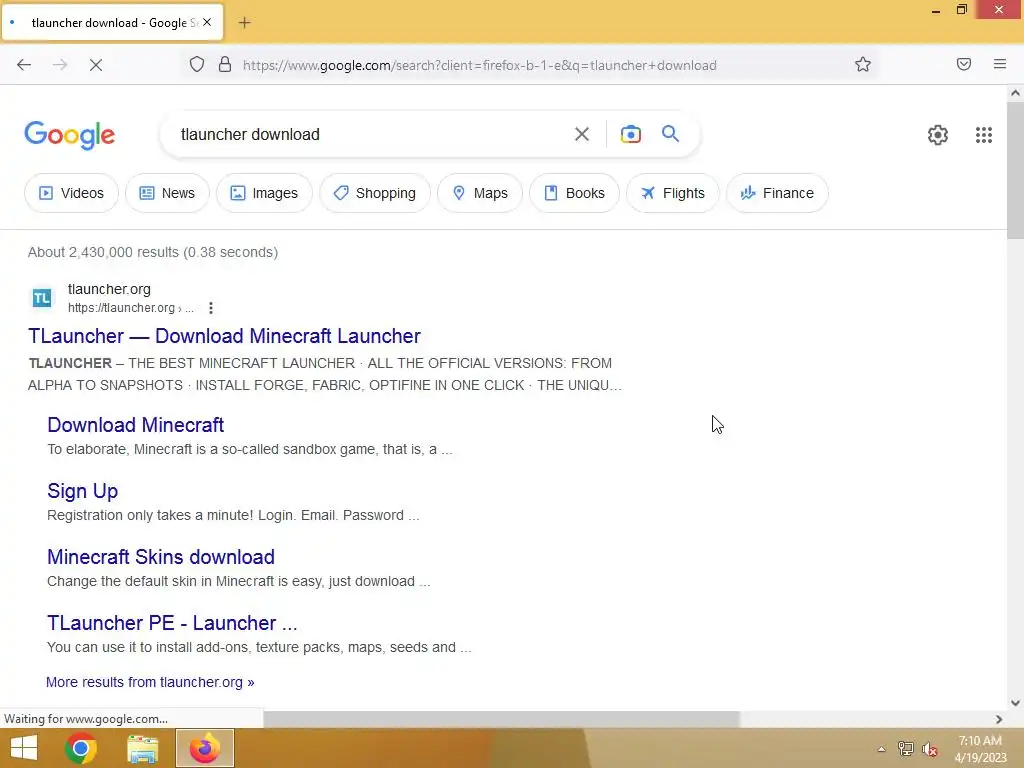Click the horizontal scrollbar thumb
Screen dimensions: 1024x768
tap(502, 719)
